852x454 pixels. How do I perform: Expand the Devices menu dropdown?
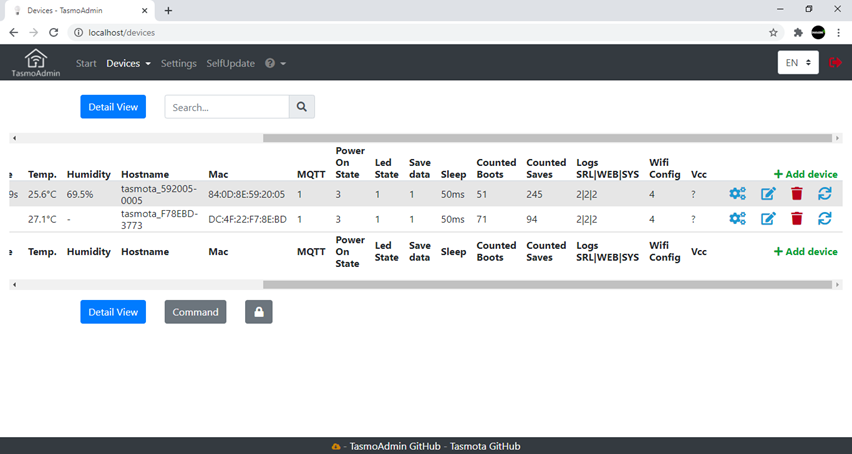click(128, 63)
